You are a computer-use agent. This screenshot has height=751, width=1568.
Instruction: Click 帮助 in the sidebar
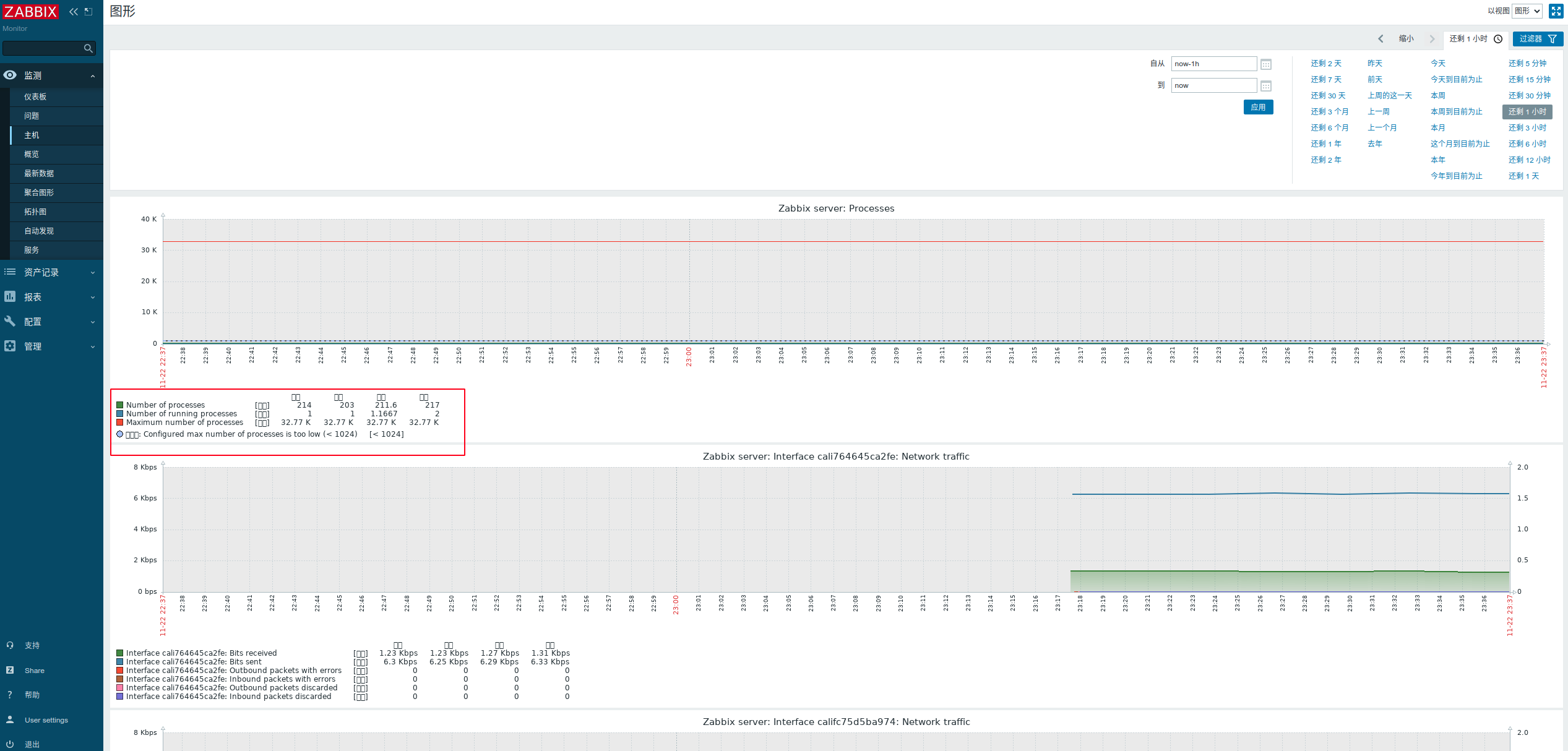pyautogui.click(x=32, y=695)
